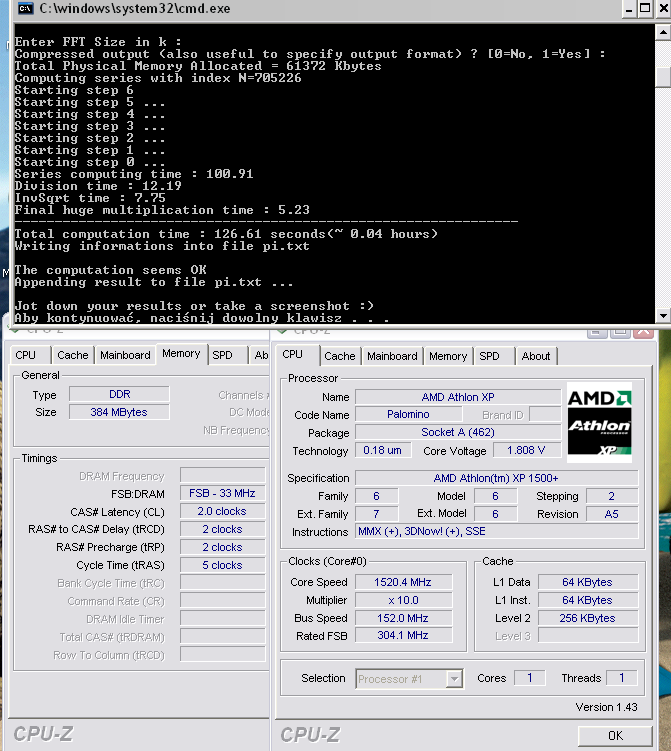Click the Total computation time line in cmd

226,234
